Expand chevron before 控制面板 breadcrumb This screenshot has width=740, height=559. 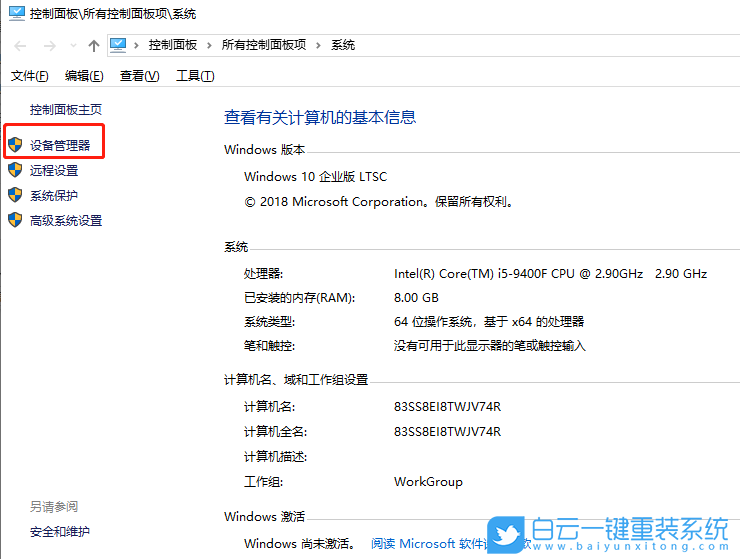pos(136,45)
